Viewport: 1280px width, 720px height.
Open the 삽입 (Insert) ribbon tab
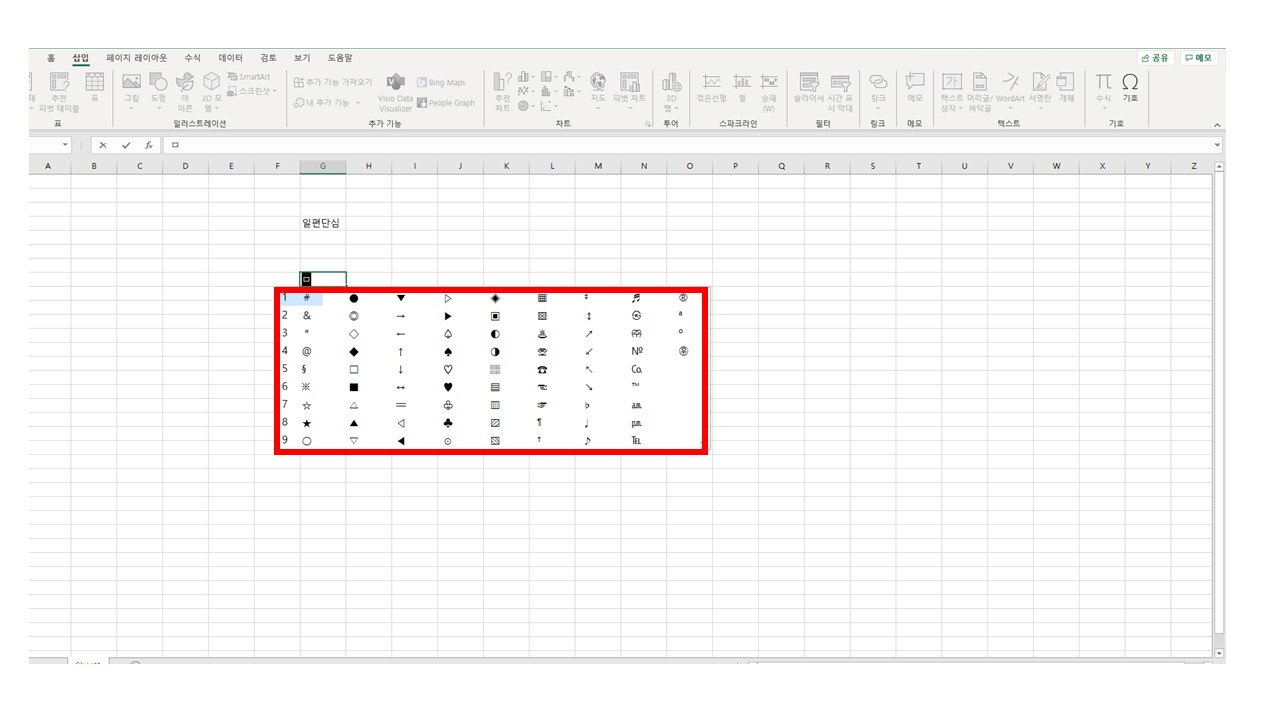click(x=81, y=58)
